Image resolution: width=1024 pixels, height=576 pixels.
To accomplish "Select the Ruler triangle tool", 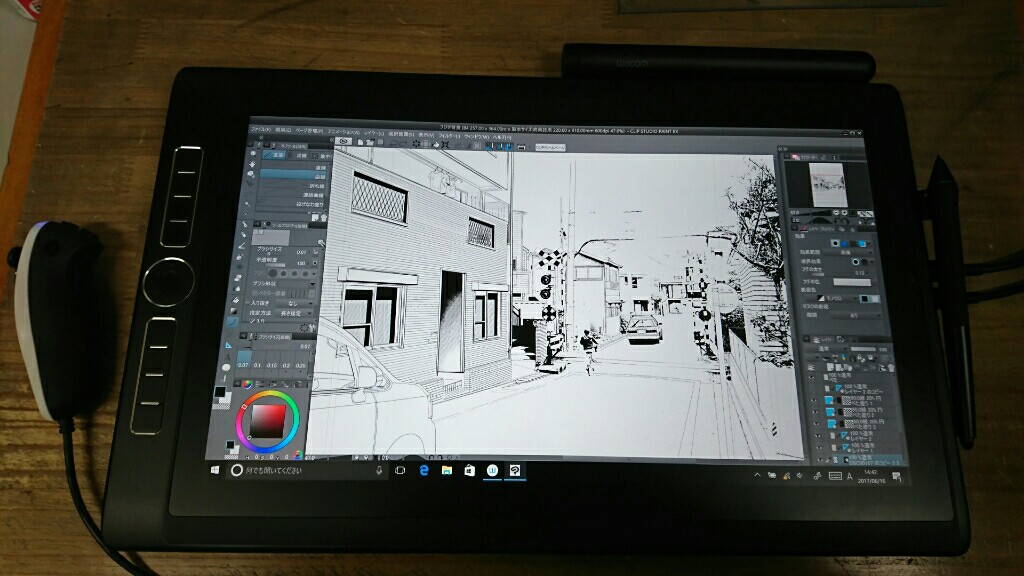I will tap(228, 345).
